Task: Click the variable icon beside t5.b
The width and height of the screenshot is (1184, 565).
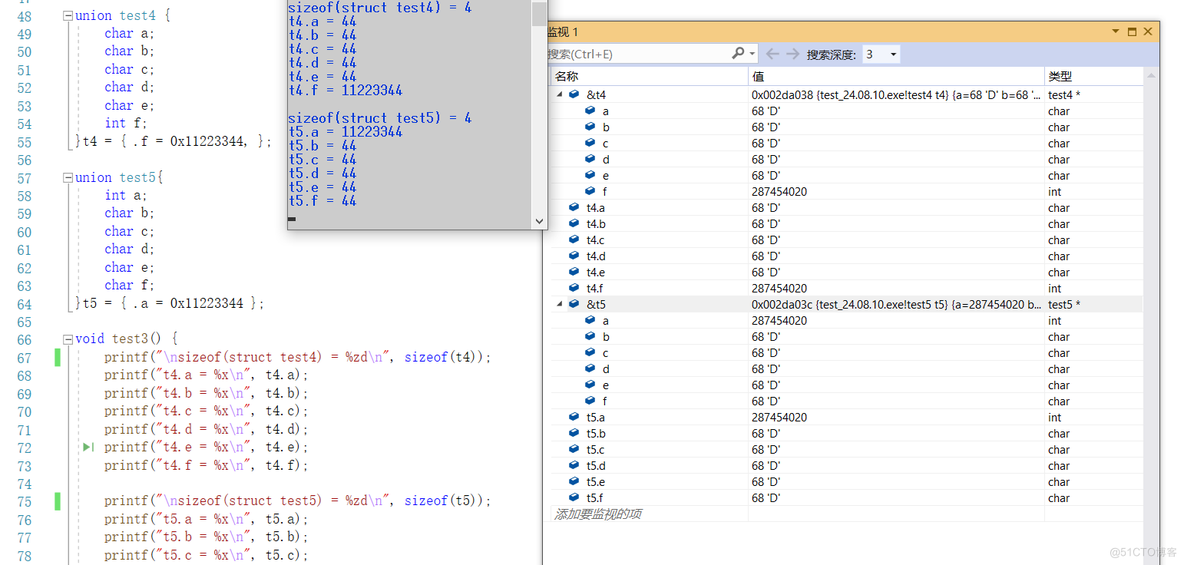Action: click(574, 434)
